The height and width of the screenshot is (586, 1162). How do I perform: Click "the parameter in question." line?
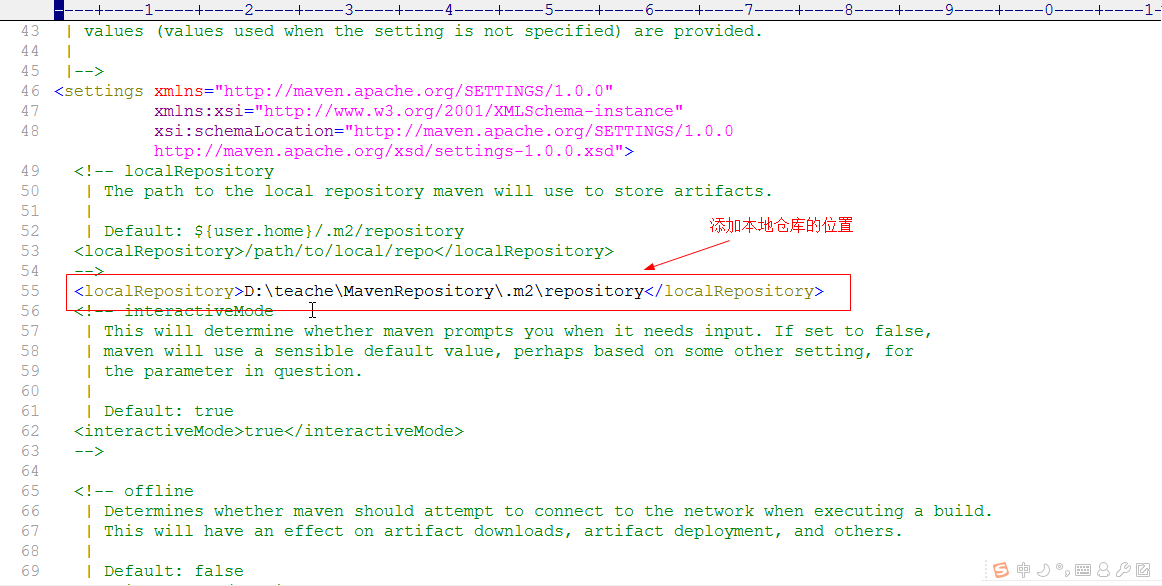tap(233, 371)
